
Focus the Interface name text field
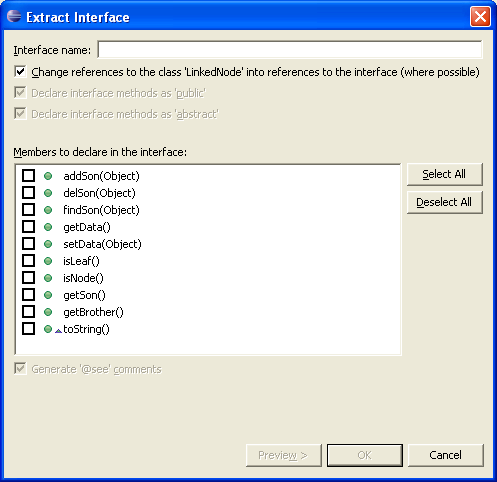290,50
